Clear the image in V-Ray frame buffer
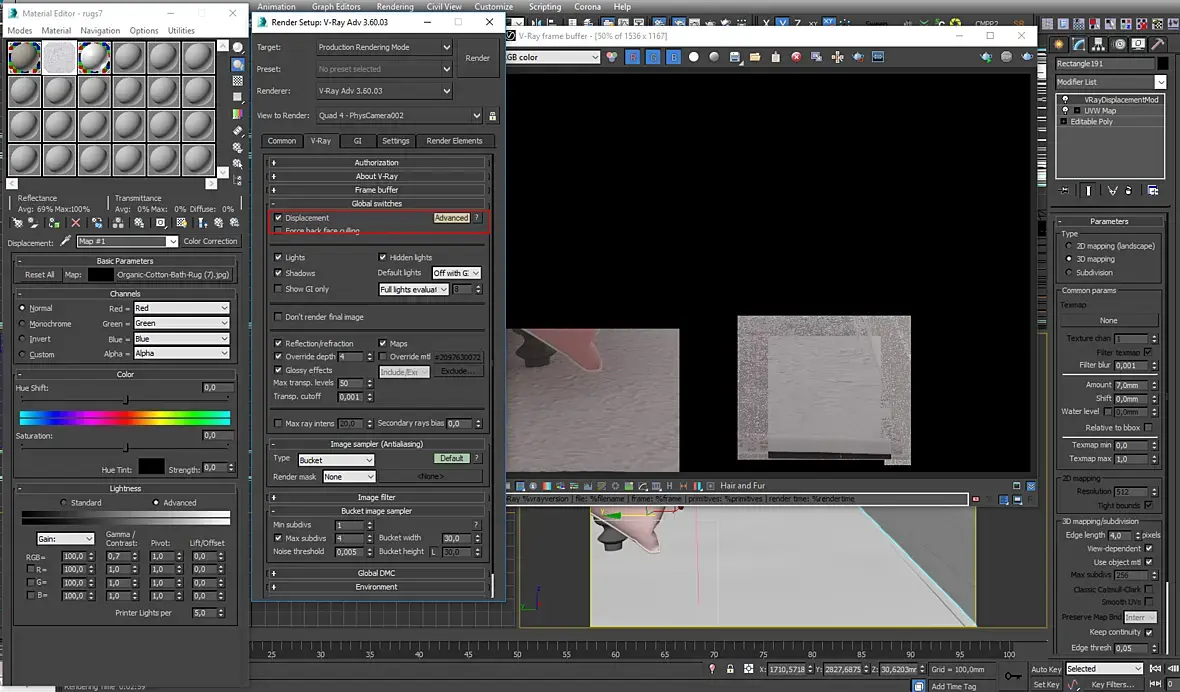Screen dimensions: 1180x692 tap(796, 58)
